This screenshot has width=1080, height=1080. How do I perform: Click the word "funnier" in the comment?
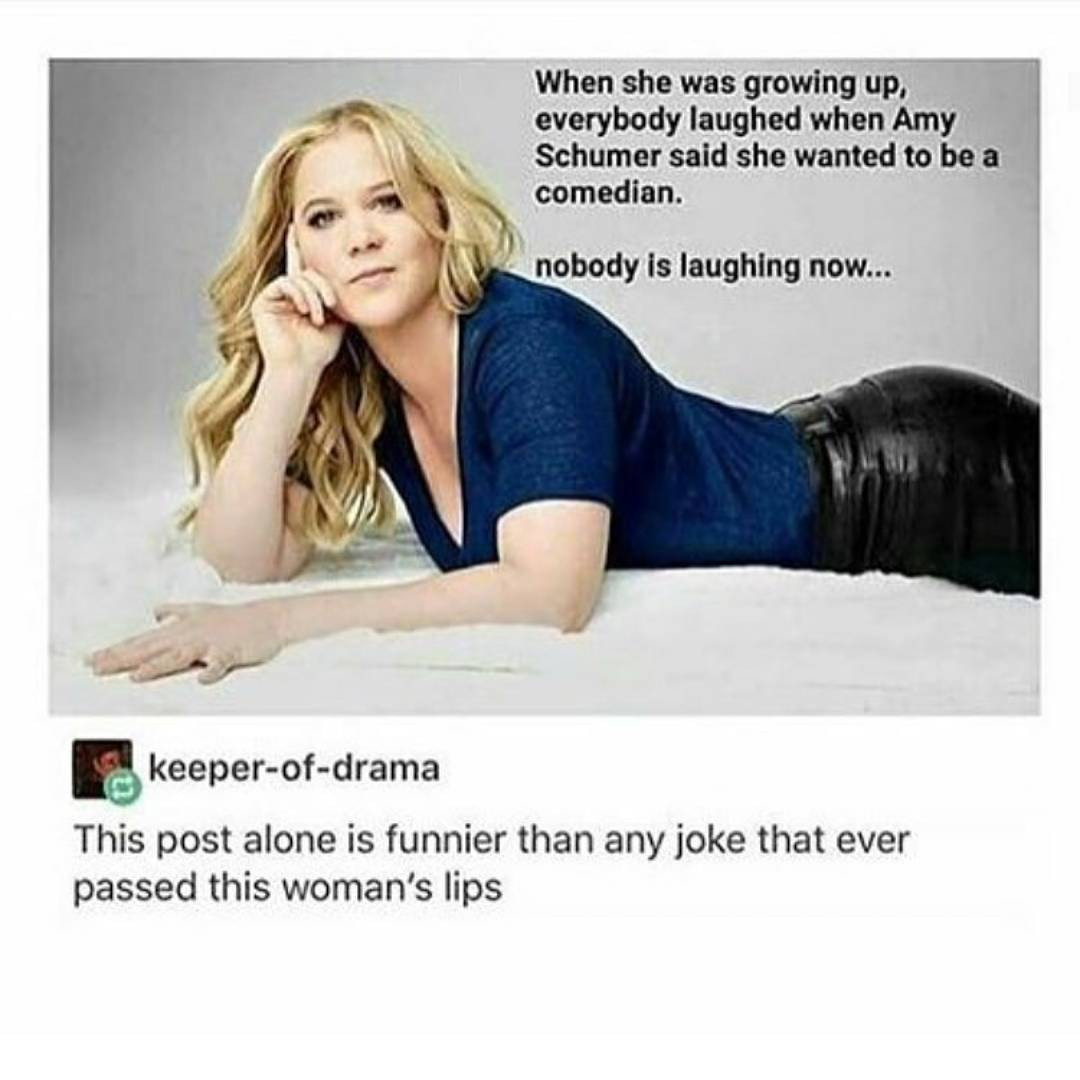pyautogui.click(x=442, y=841)
